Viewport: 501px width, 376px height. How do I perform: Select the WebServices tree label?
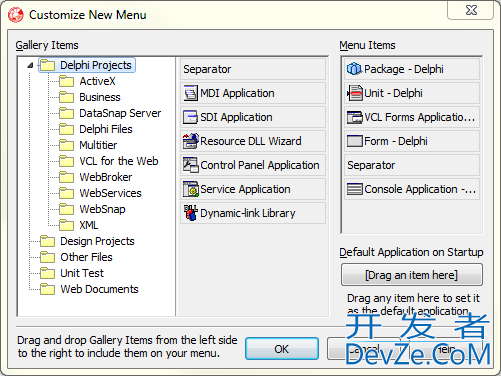[x=110, y=193]
